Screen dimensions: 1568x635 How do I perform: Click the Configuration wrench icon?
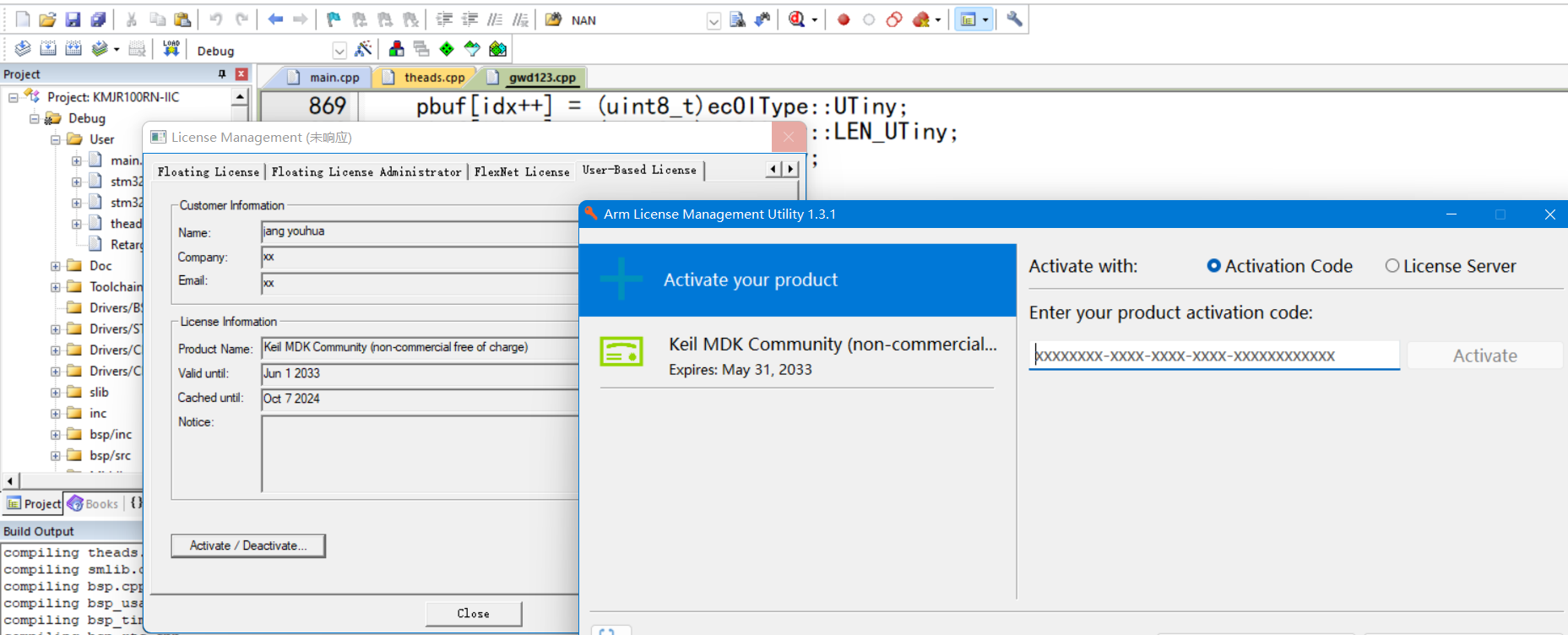point(1015,19)
